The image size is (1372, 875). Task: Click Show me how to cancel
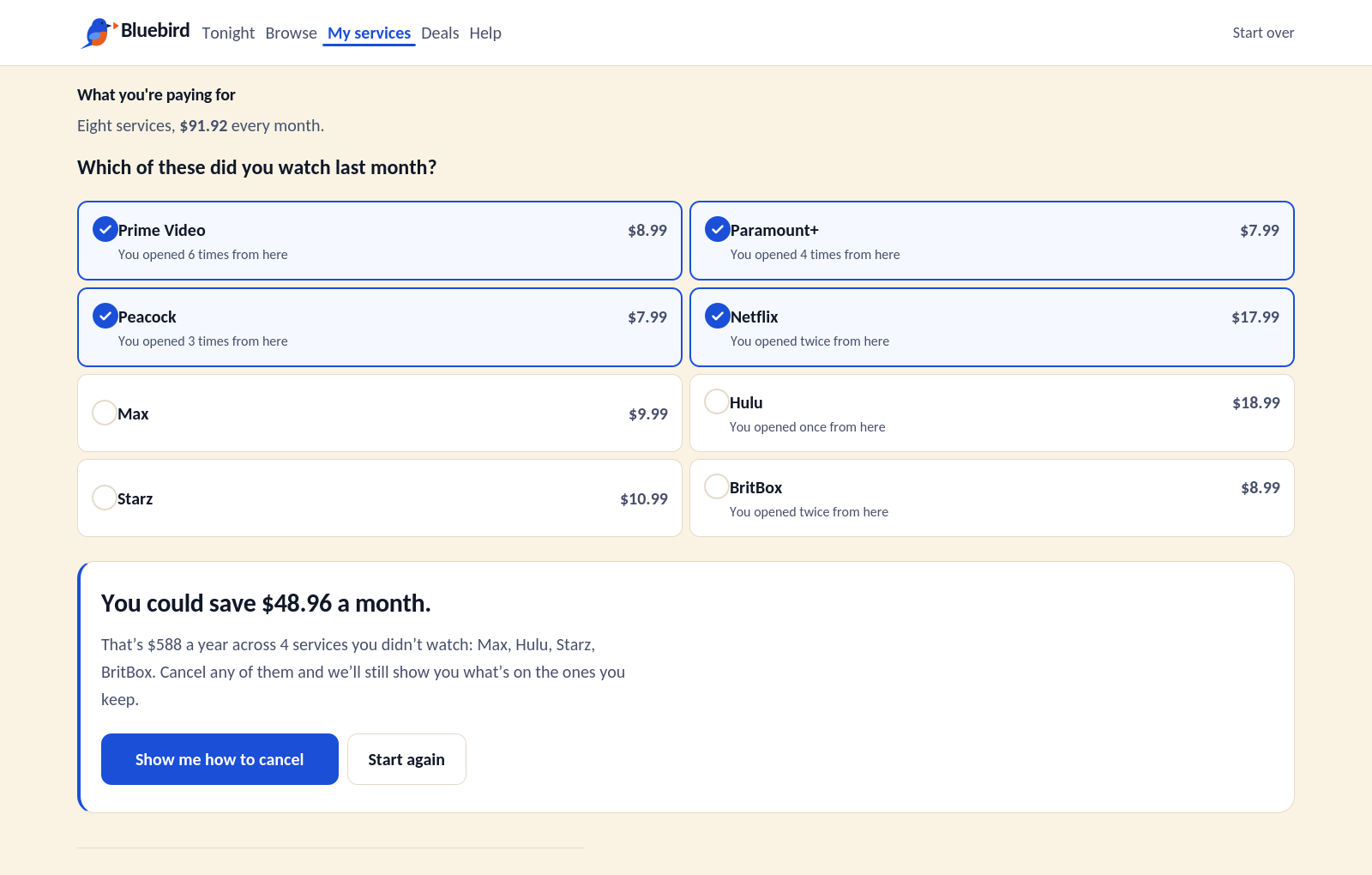[220, 759]
